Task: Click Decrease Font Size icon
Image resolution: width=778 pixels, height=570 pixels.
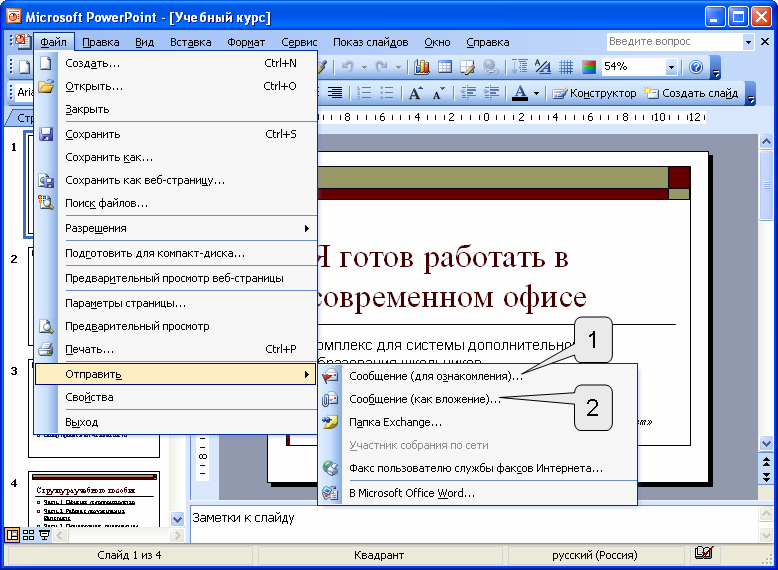Action: [438, 93]
